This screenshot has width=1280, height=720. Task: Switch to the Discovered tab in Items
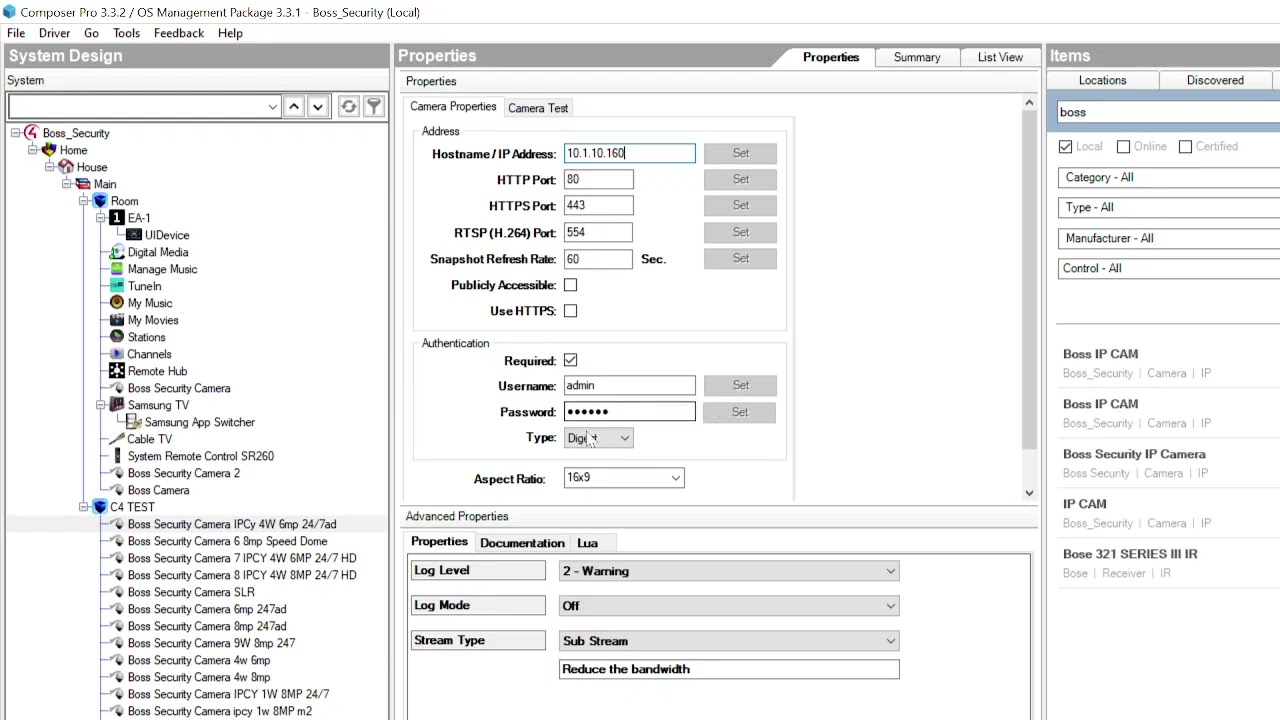(x=1215, y=80)
